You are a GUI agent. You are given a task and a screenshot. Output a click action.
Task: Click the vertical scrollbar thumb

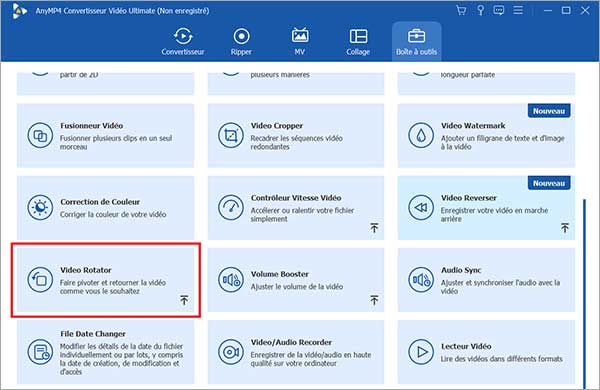(x=585, y=294)
